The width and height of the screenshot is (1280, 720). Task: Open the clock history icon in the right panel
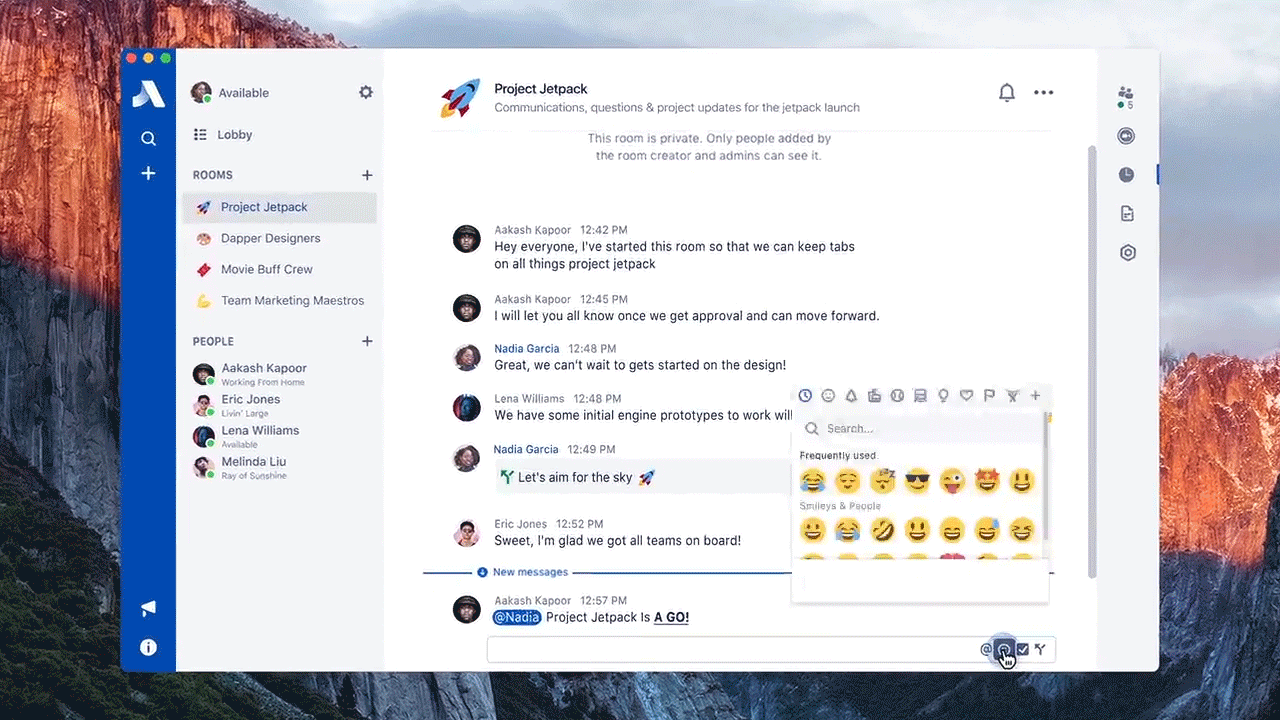click(x=1127, y=175)
